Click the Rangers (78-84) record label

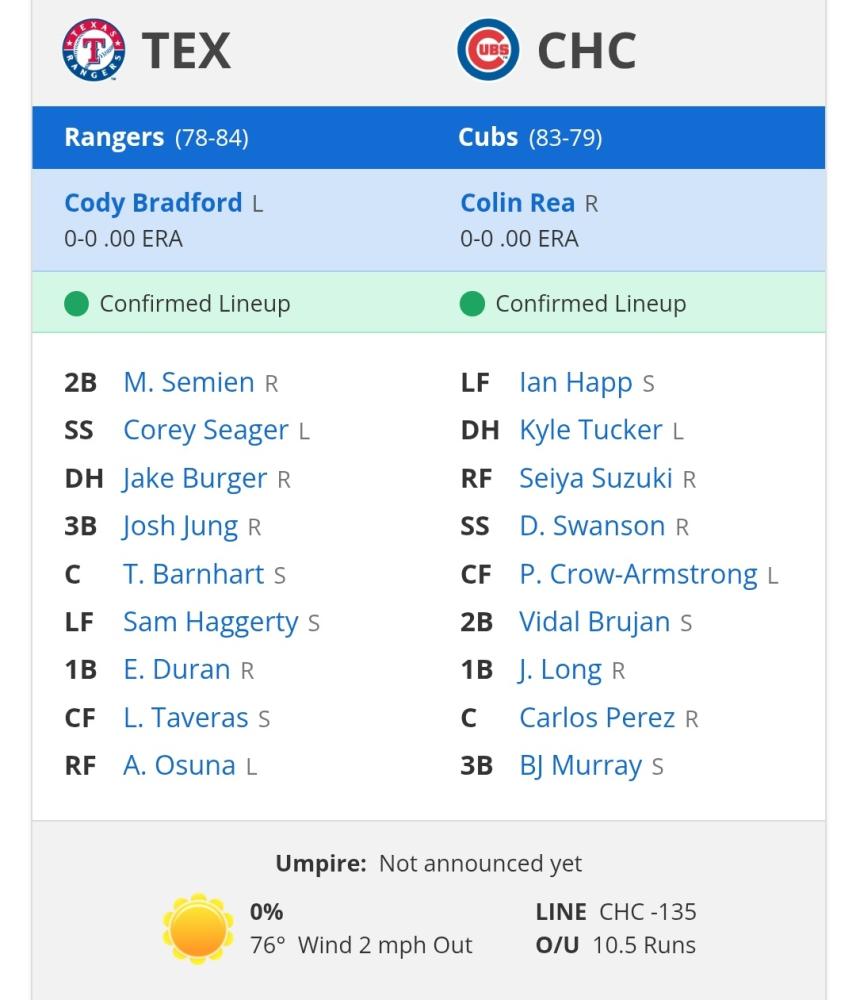click(156, 137)
